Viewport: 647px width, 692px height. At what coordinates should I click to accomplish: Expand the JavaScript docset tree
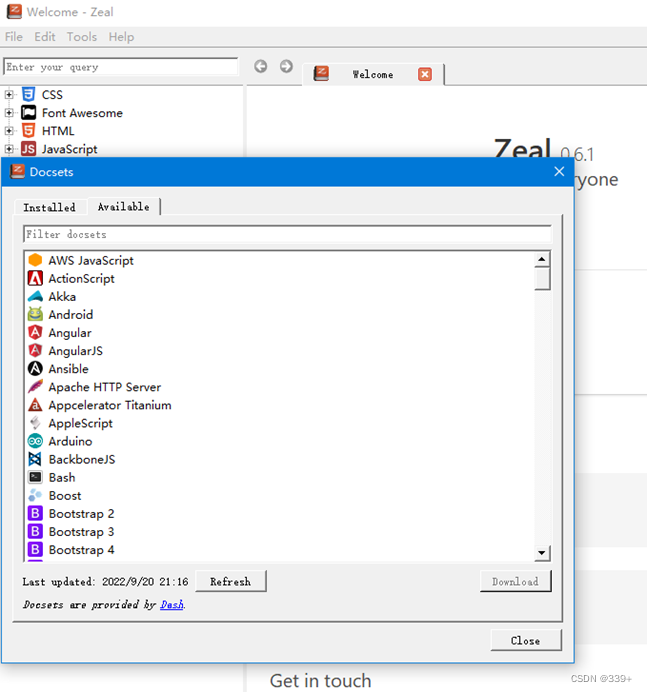click(9, 149)
